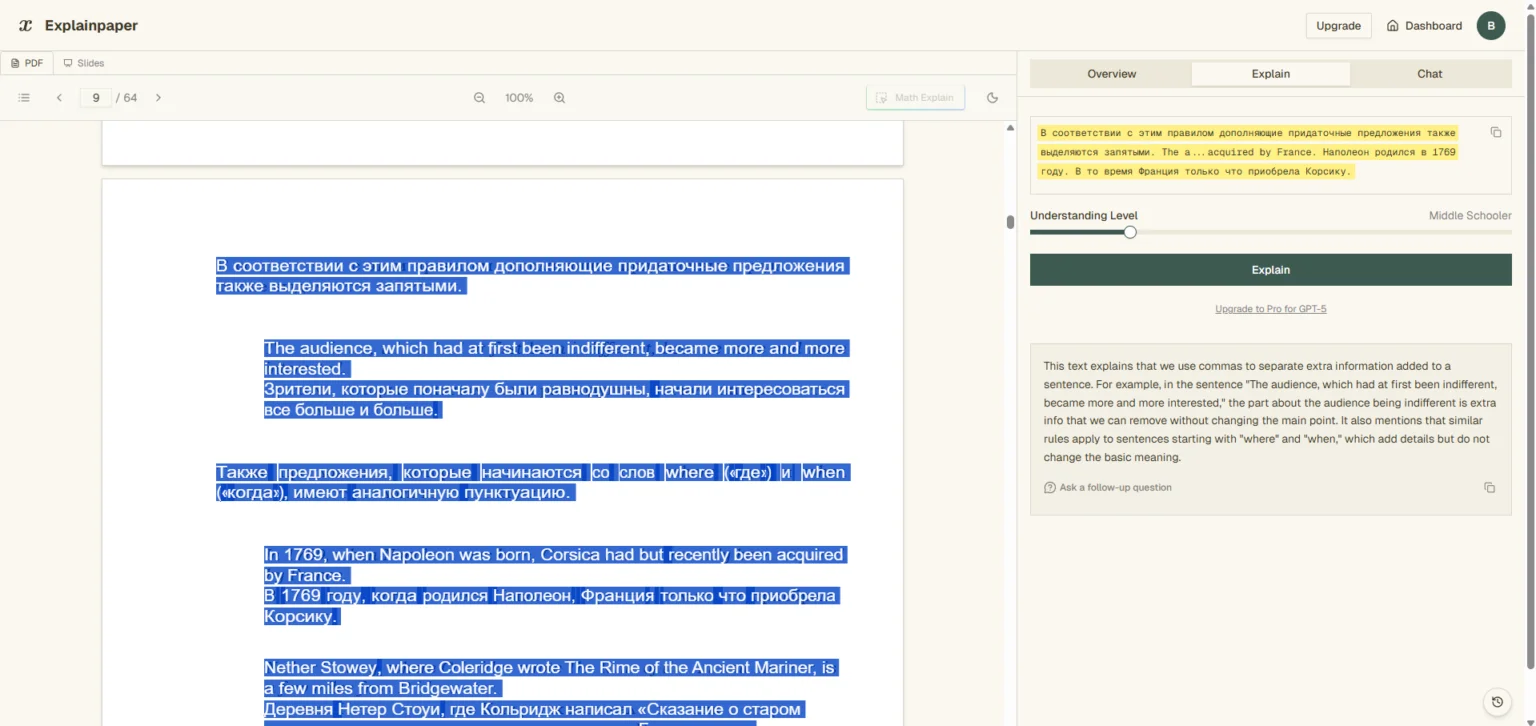
Task: Switch to the Slides view
Action: (x=84, y=63)
